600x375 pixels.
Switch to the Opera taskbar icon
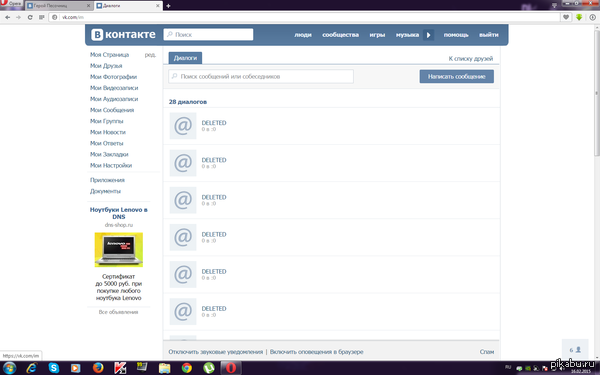pyautogui.click(x=231, y=368)
